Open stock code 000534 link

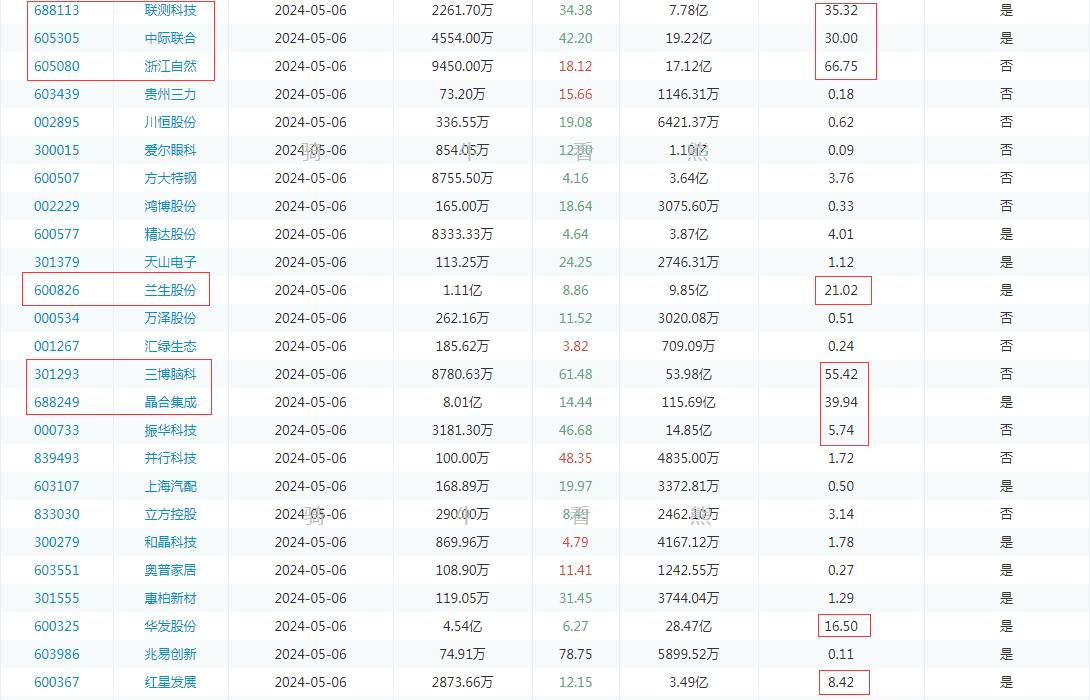click(56, 319)
